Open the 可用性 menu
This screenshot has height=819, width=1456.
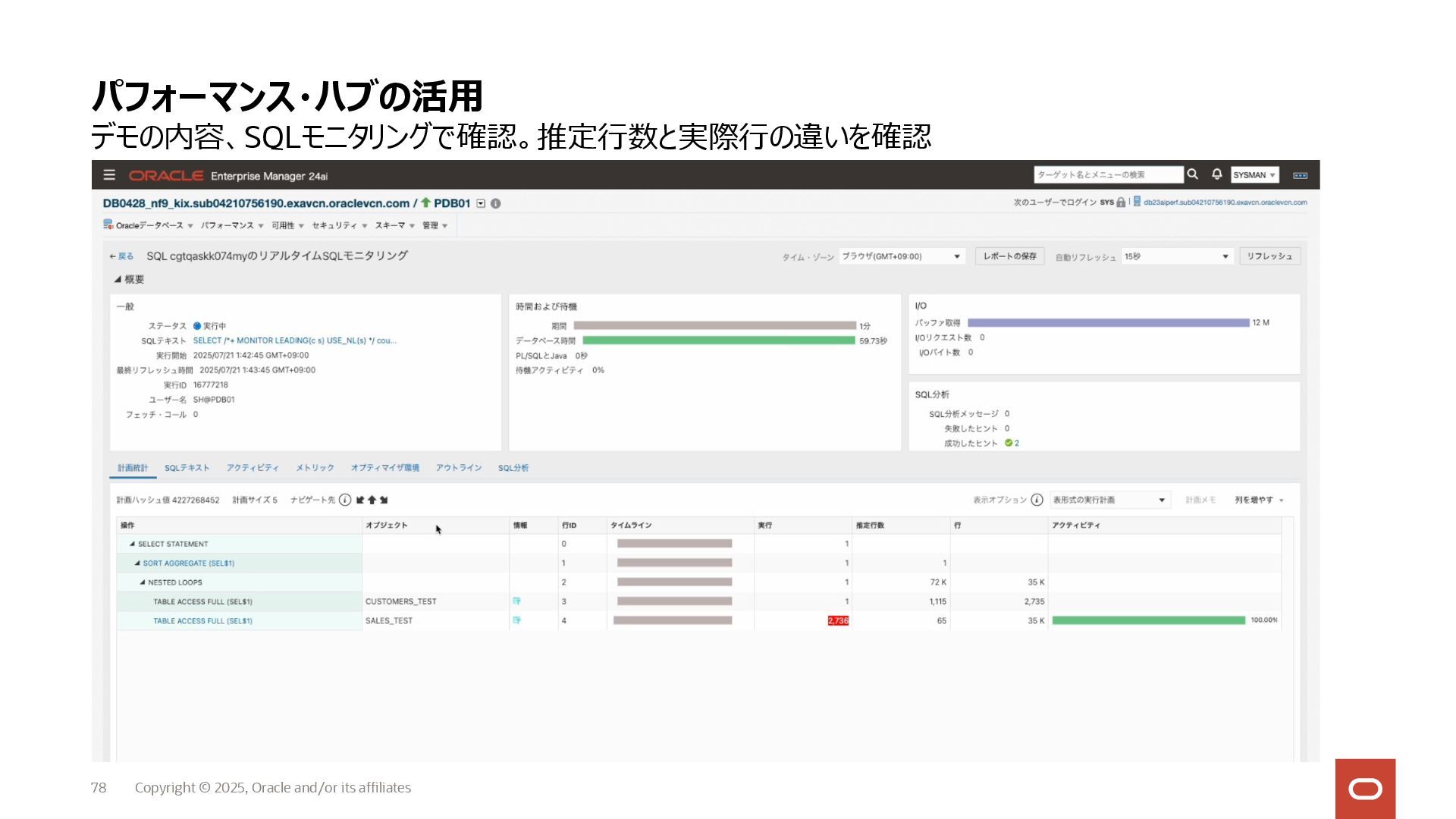(287, 225)
